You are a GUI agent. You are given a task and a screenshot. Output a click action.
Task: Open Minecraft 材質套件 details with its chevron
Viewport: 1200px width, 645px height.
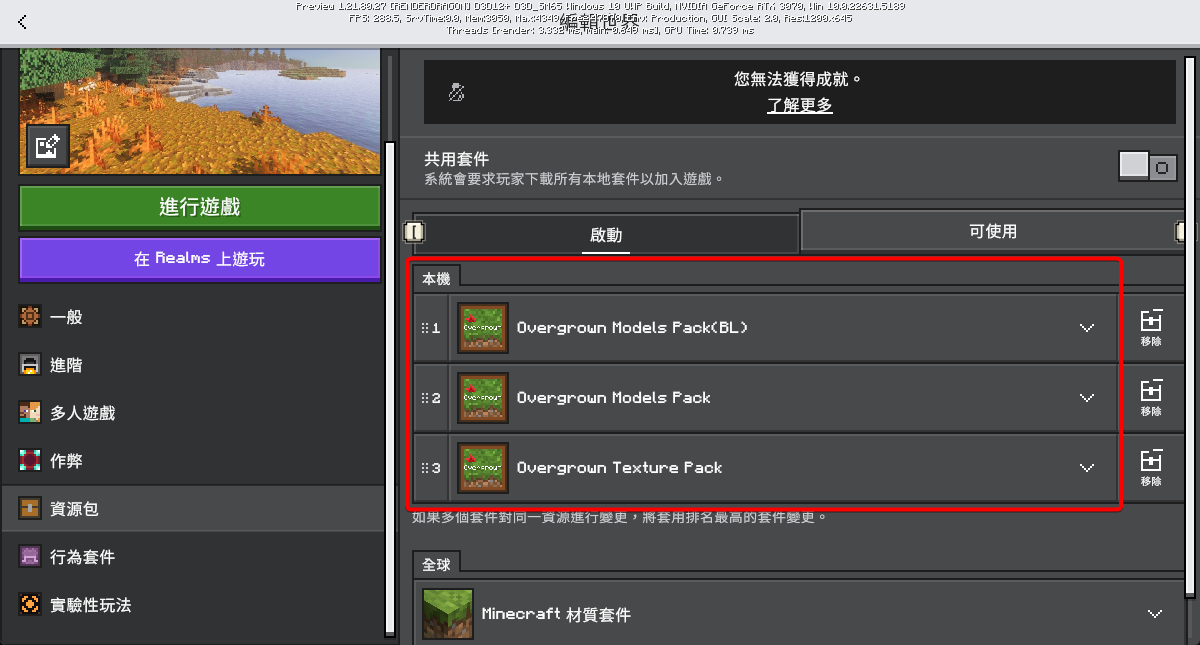[x=1155, y=614]
